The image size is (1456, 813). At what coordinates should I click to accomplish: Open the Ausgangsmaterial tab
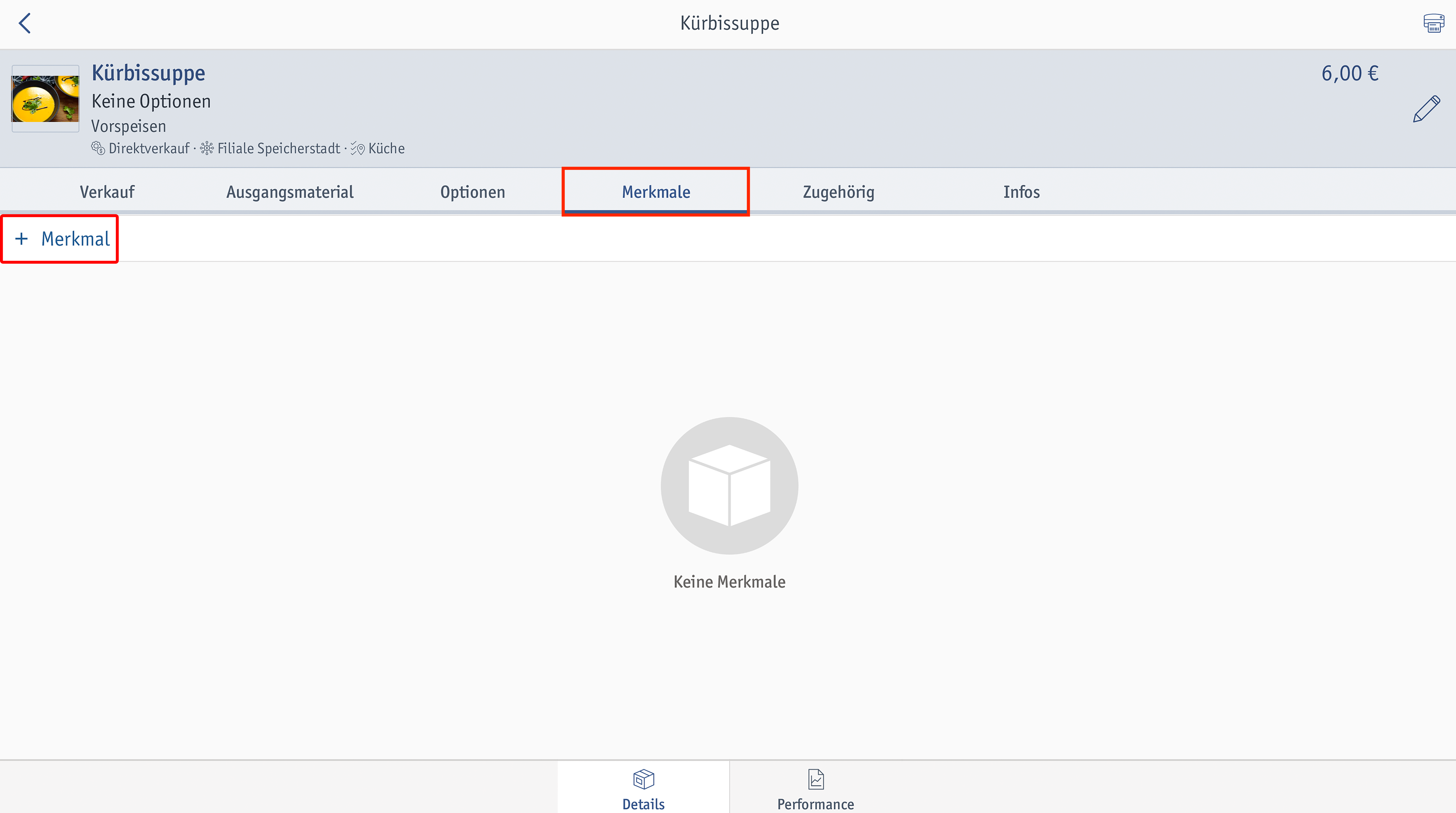(x=290, y=192)
